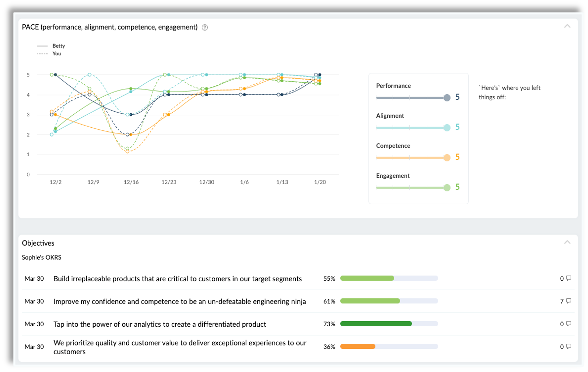Click the 61% progress bar for confidence objective
This screenshot has width=588, height=372.
[x=389, y=301]
